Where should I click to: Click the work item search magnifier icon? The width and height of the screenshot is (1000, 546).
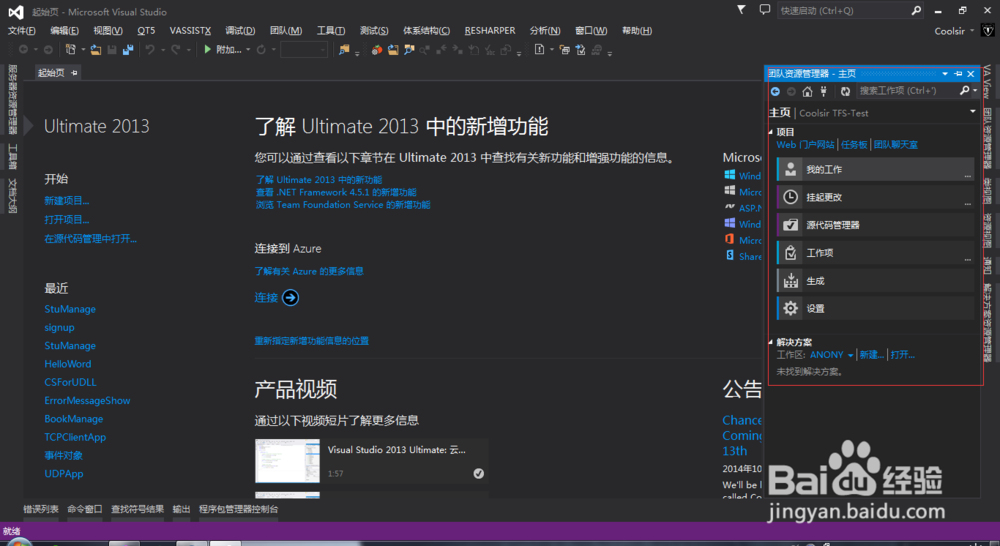[x=964, y=91]
